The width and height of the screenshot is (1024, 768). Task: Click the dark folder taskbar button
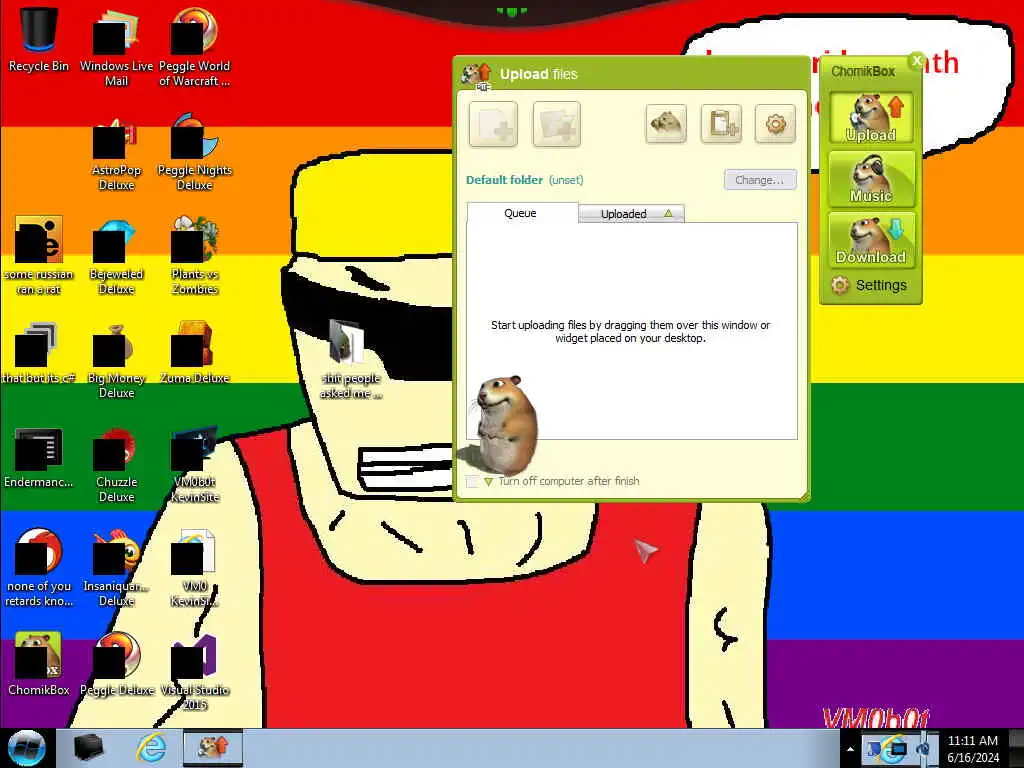tap(89, 748)
